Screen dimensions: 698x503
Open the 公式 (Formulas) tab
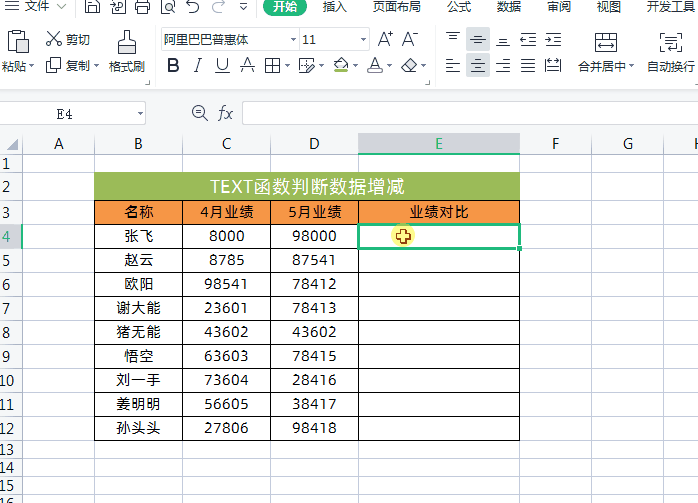(459, 7)
